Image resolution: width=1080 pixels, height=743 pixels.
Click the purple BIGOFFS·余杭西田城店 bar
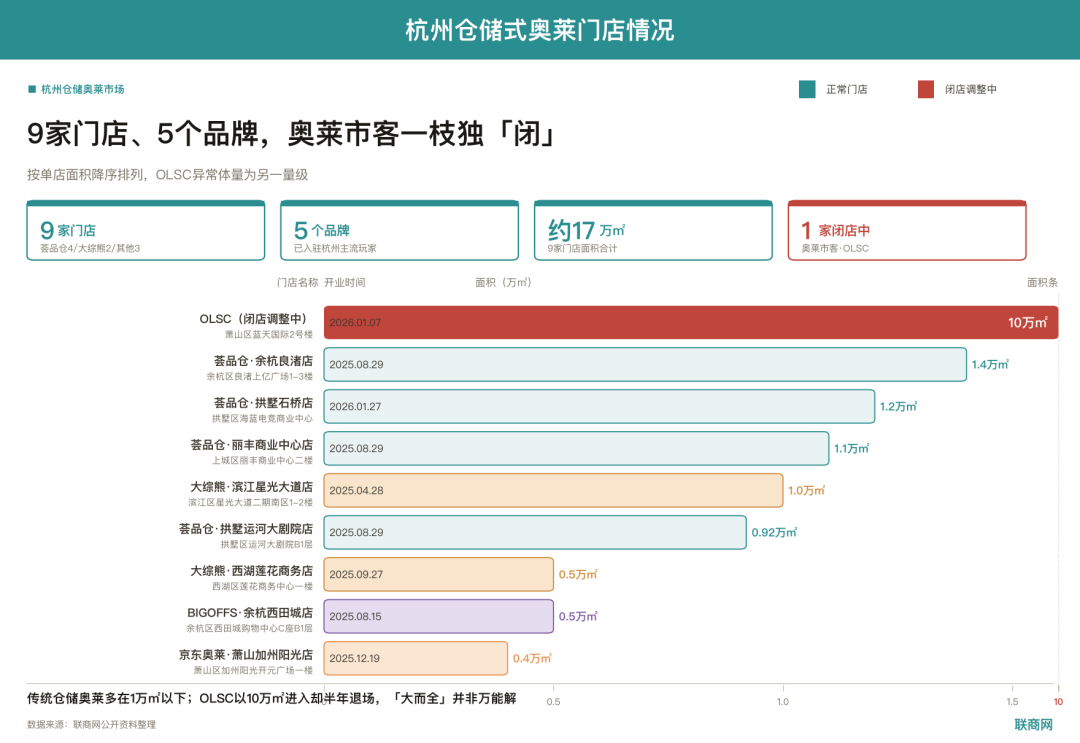(x=439, y=616)
